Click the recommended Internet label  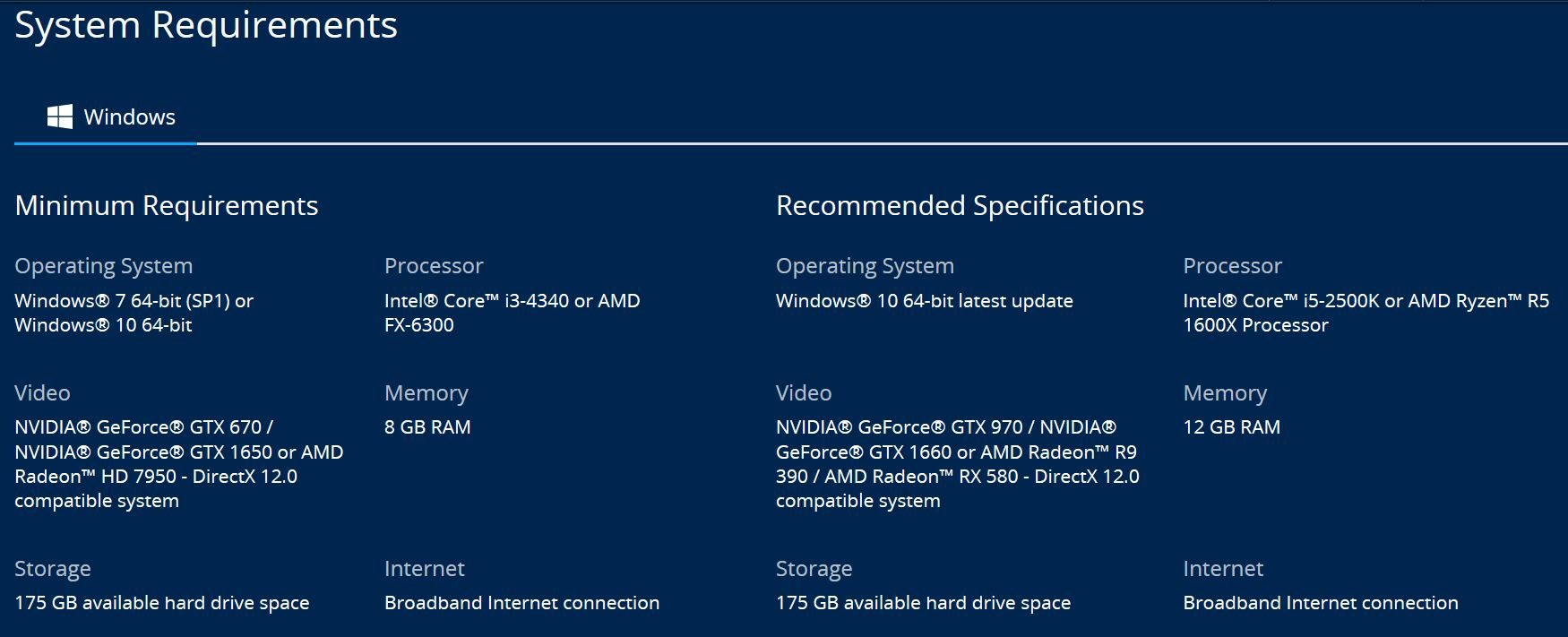pos(1223,569)
